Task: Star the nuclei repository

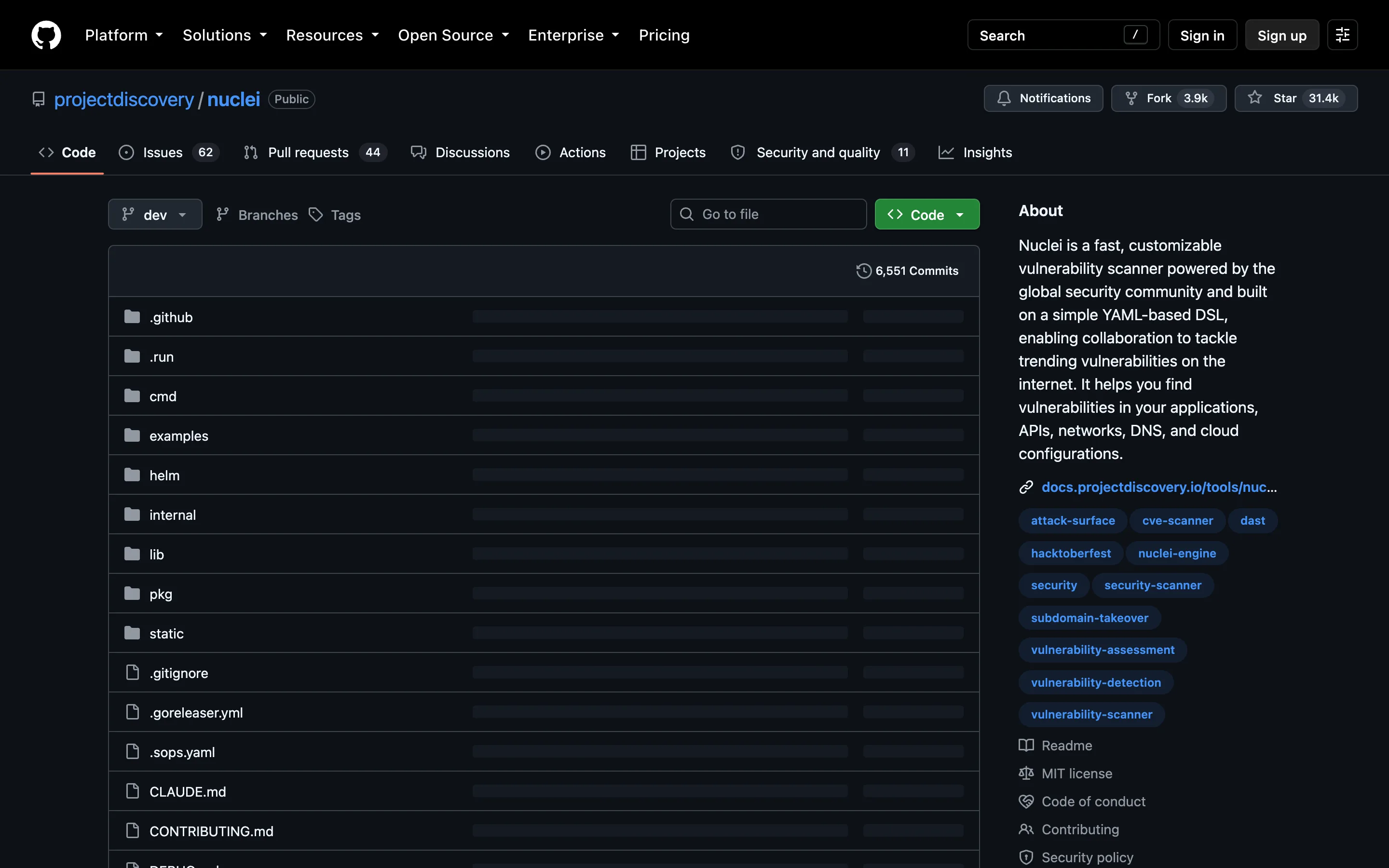Action: (x=1295, y=98)
